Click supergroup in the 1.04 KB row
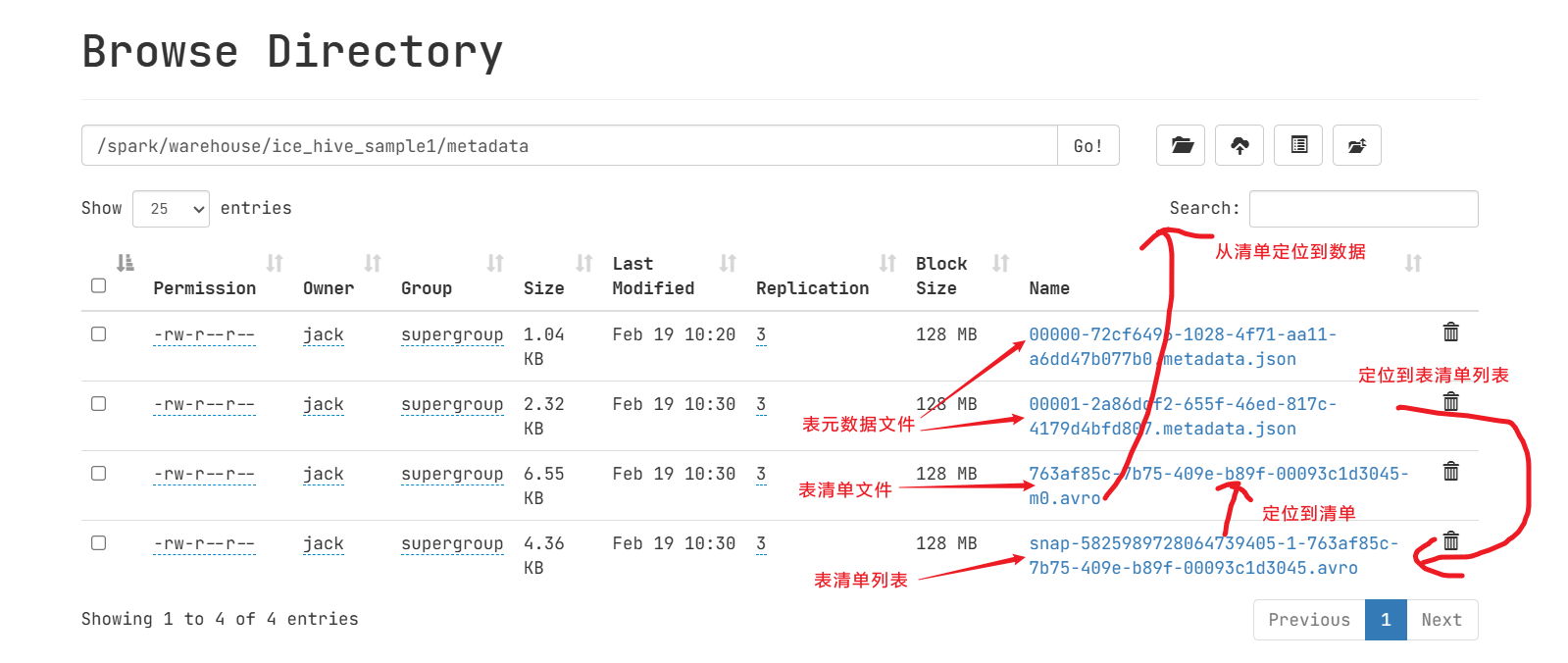 pos(452,335)
